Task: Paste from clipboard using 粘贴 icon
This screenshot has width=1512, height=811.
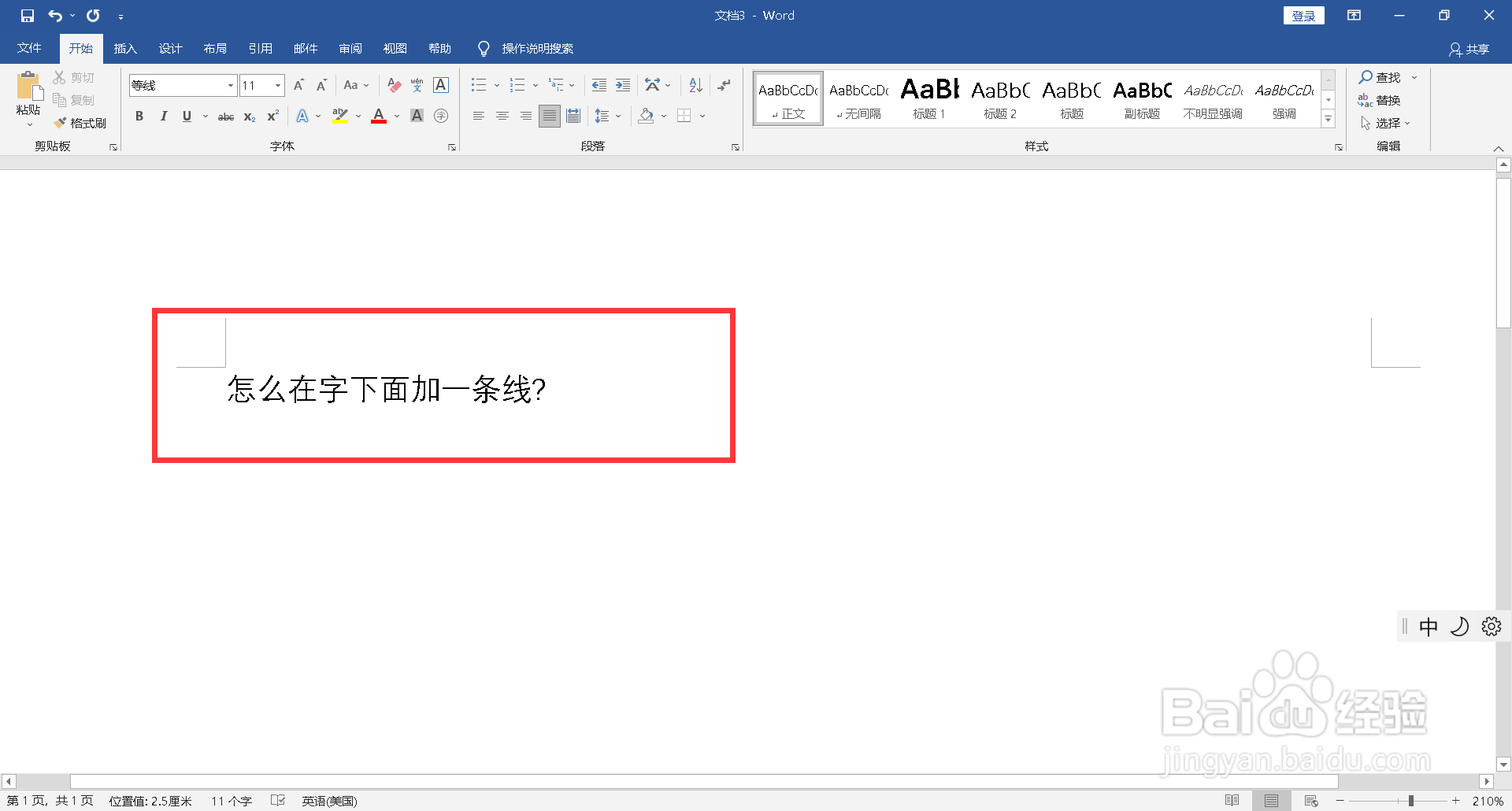Action: point(28,86)
